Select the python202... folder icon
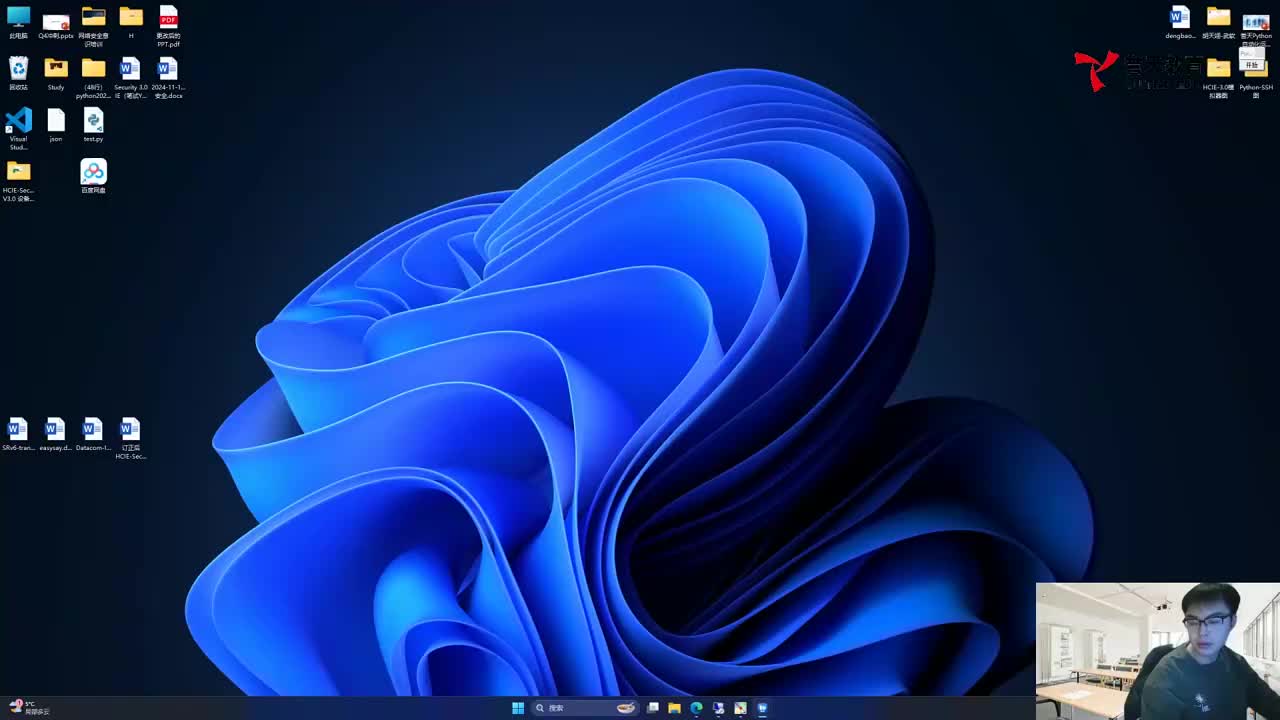1280x720 pixels. coord(93,78)
